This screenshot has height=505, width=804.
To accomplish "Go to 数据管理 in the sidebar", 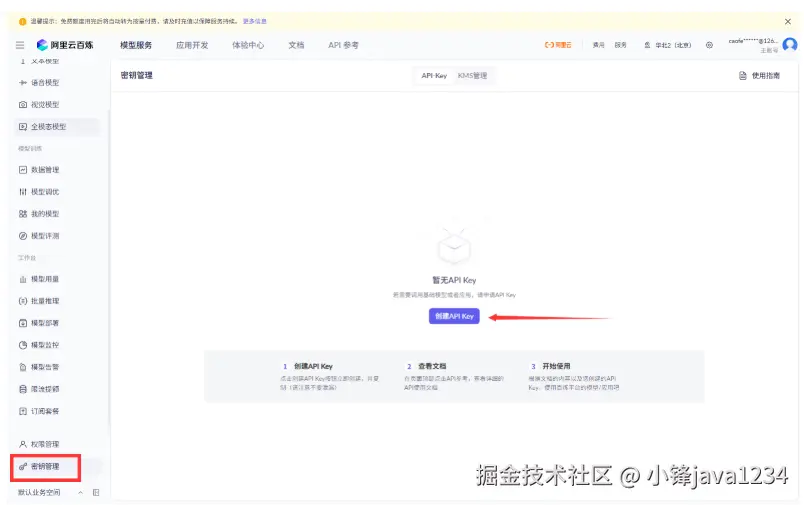I will (x=39, y=170).
